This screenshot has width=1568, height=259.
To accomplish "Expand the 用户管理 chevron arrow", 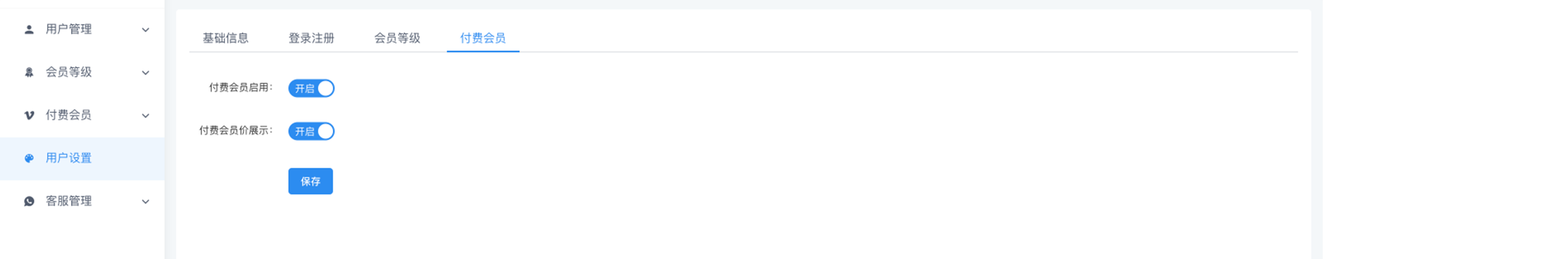I will (146, 30).
